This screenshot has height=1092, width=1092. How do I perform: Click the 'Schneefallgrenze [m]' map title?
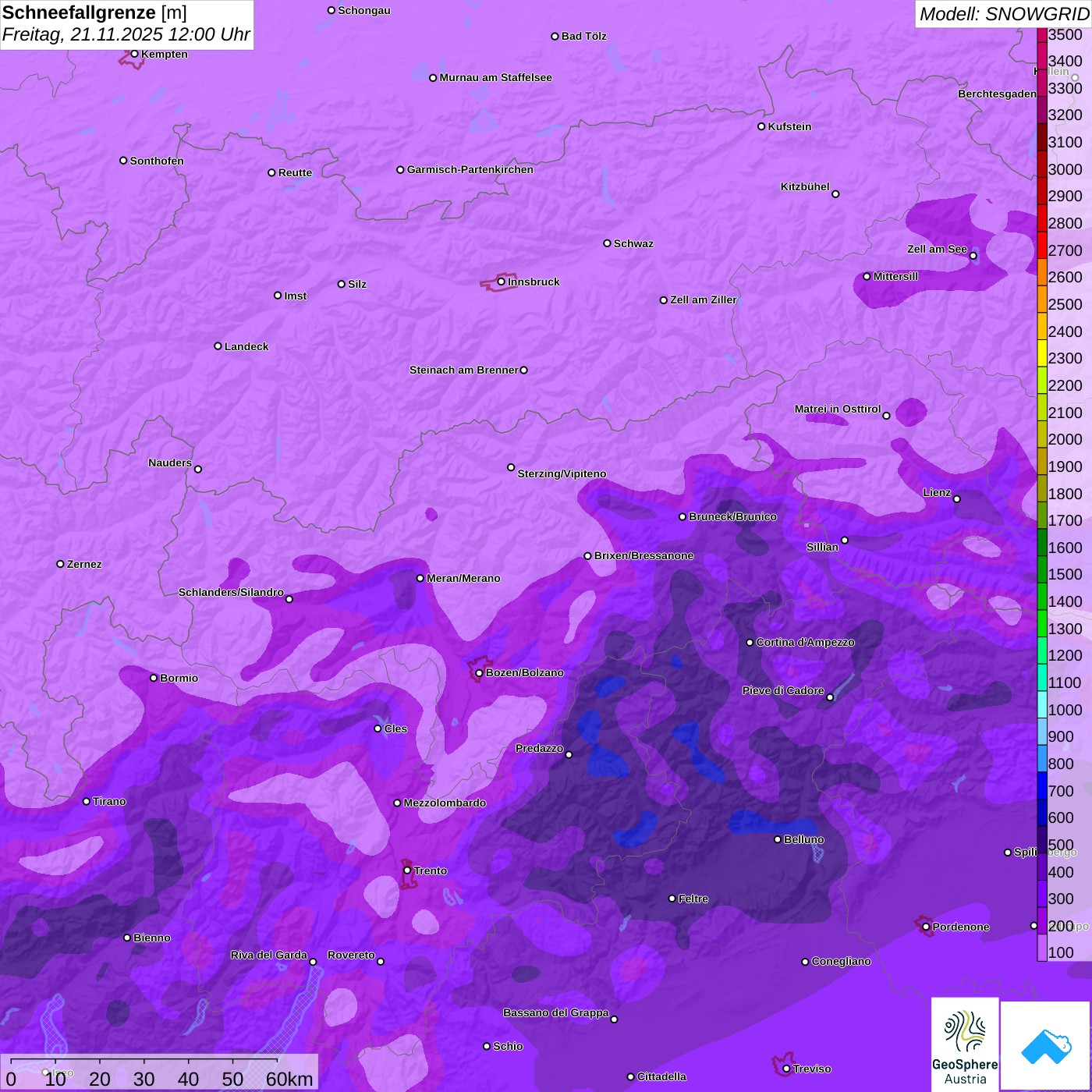94,12
